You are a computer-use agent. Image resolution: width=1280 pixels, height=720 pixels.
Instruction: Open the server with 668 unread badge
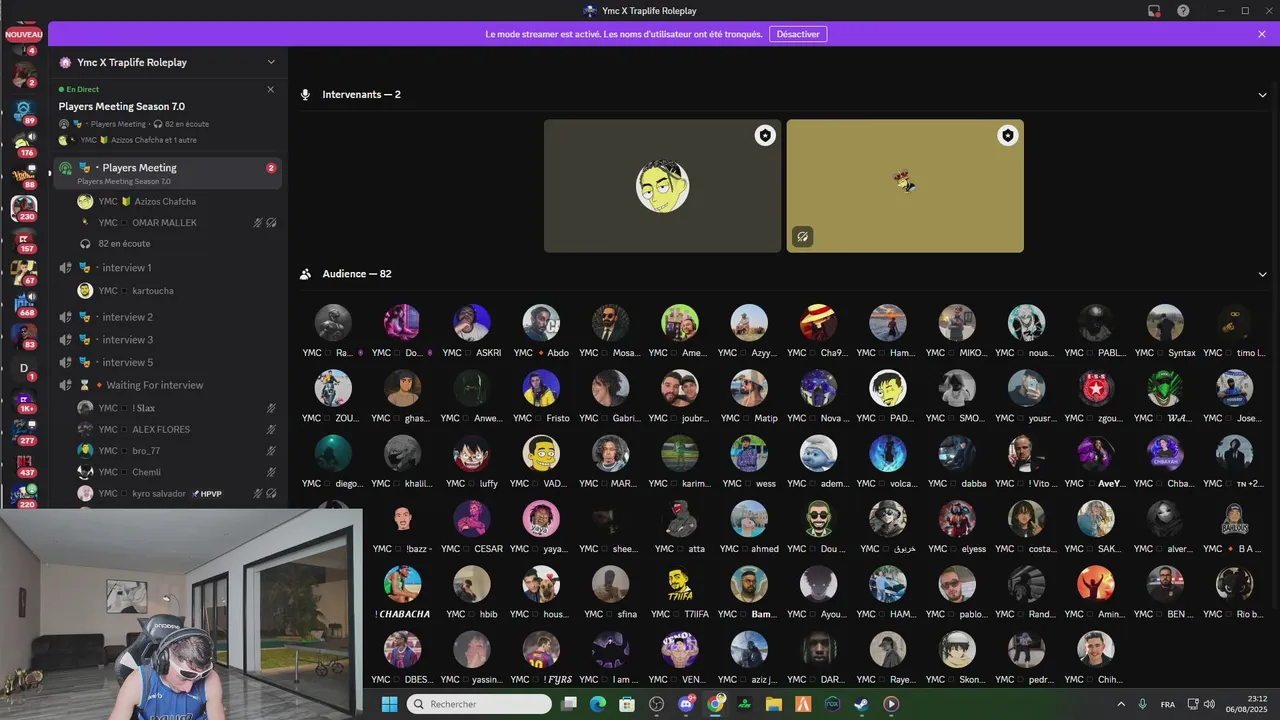click(x=23, y=304)
